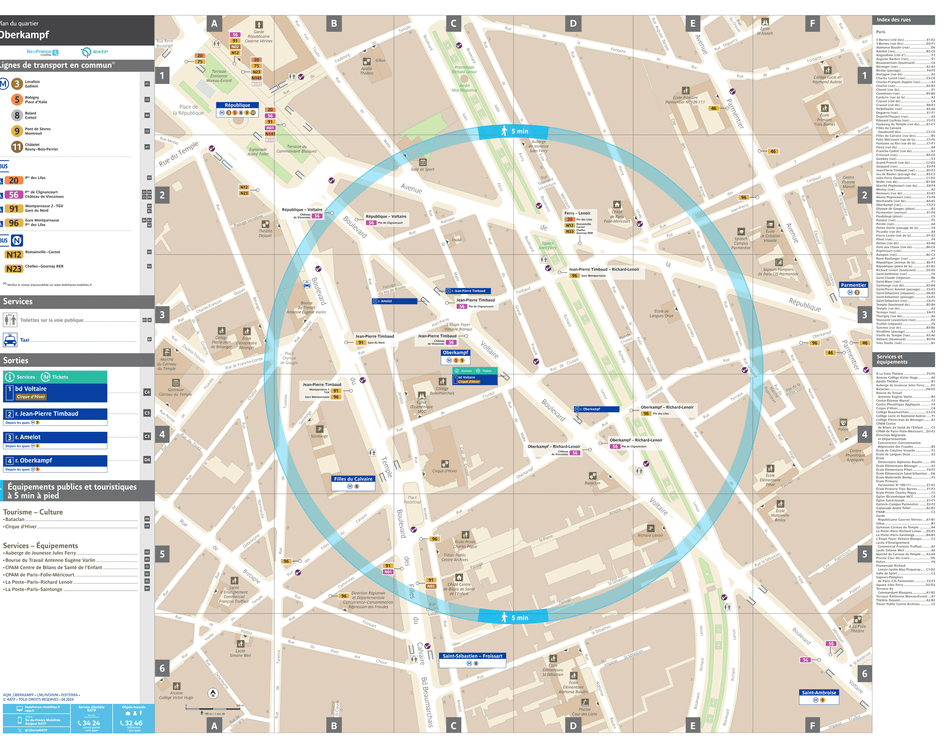Click the north compass arrow on the map

coord(213,694)
